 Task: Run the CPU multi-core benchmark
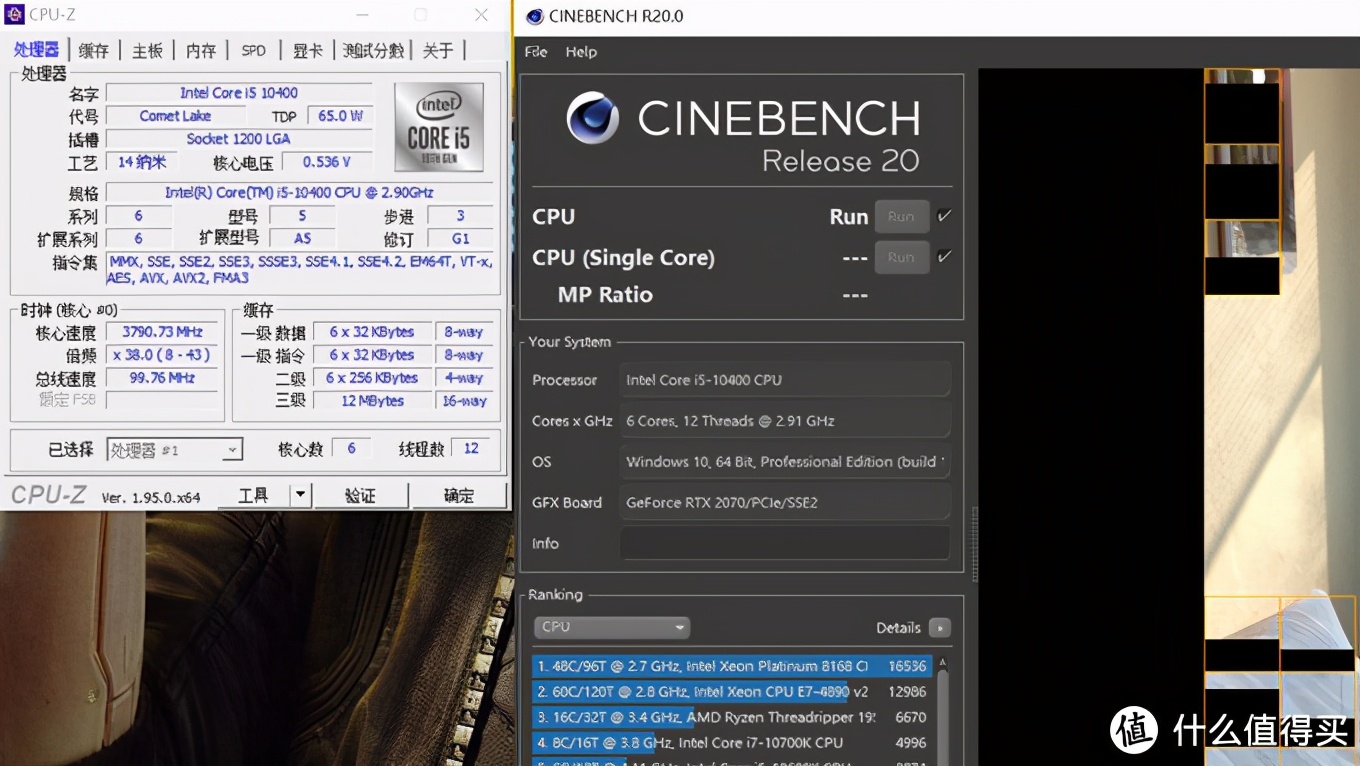[x=901, y=216]
